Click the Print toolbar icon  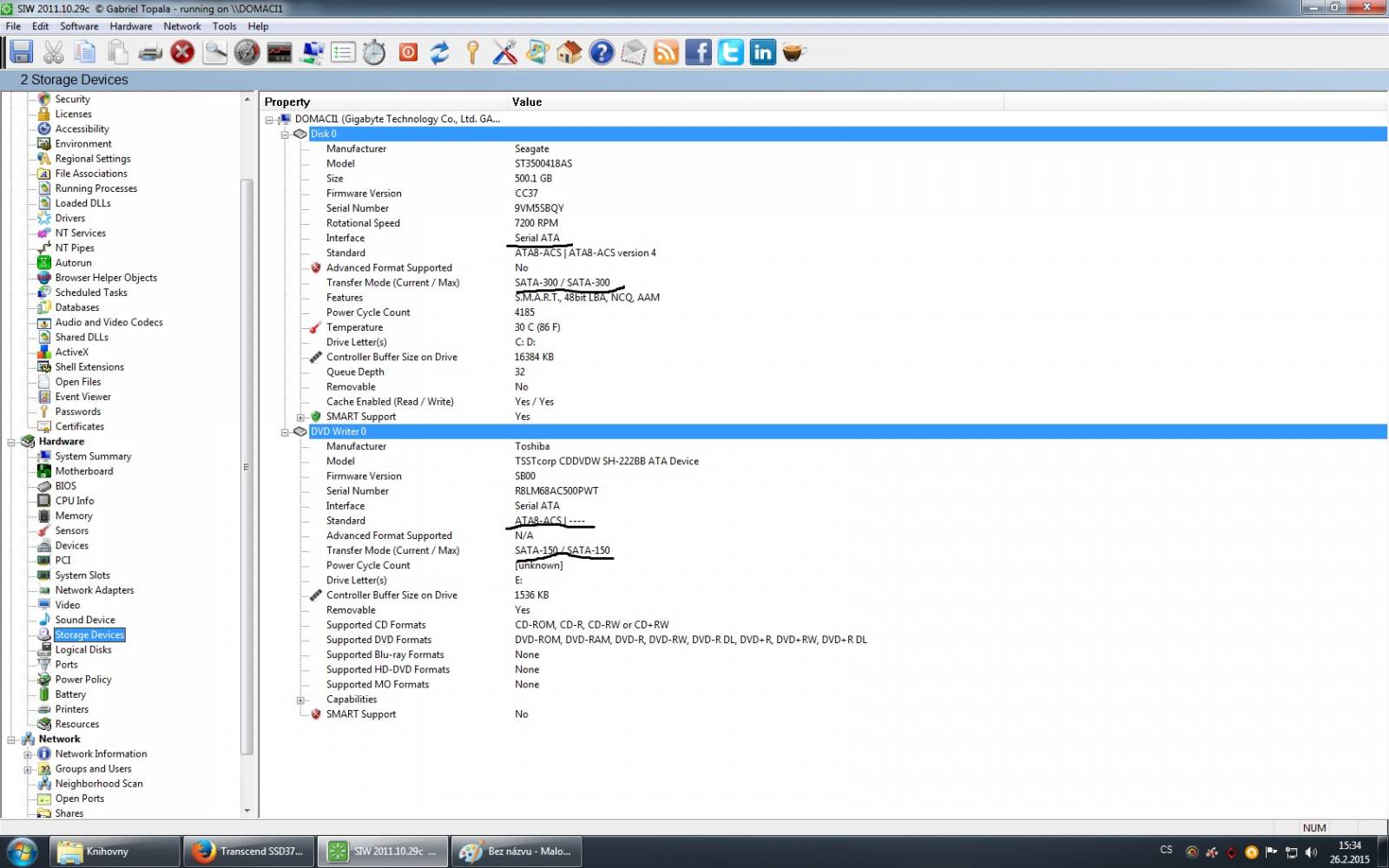(150, 53)
